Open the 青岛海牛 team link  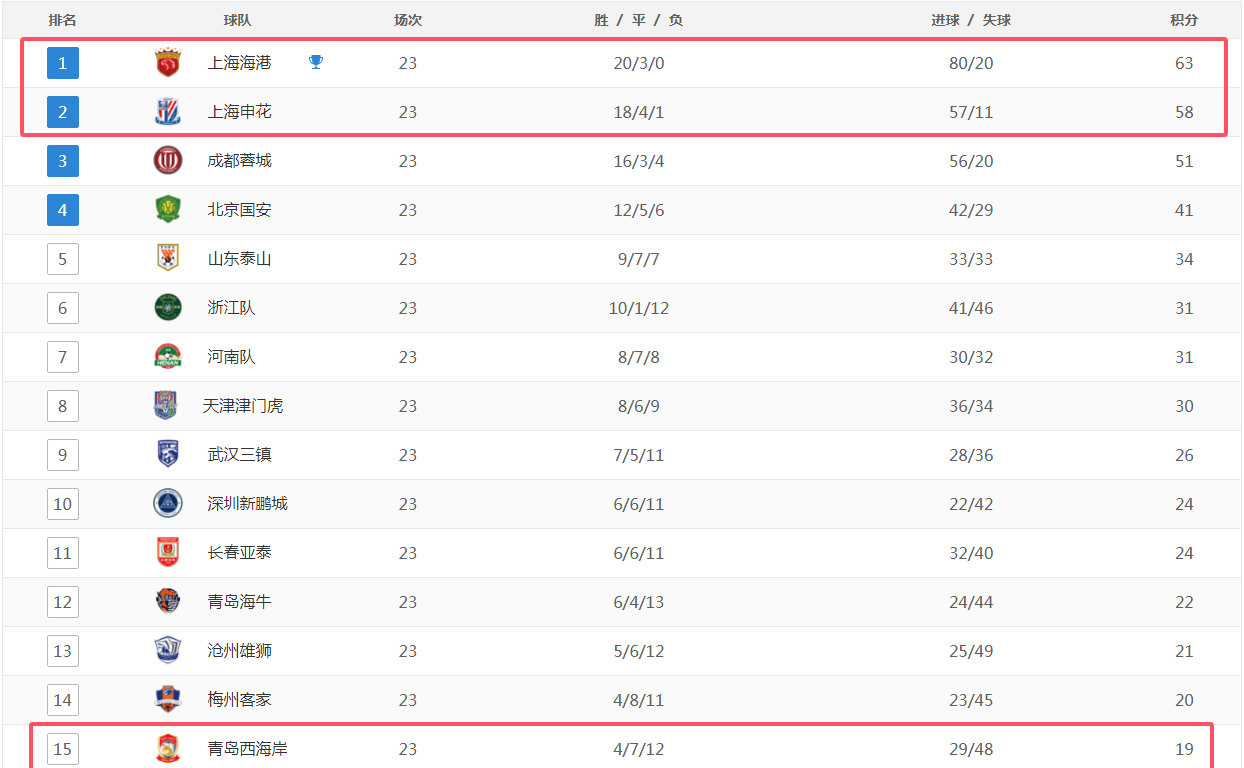239,602
